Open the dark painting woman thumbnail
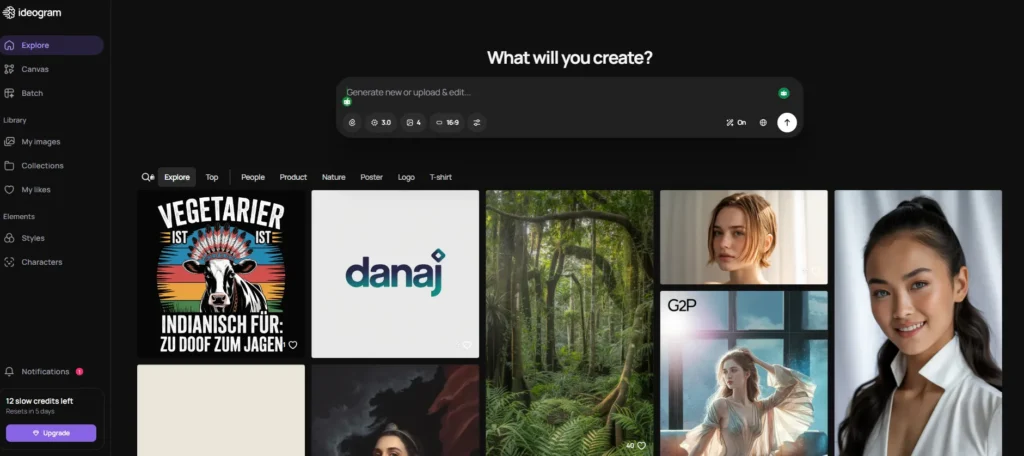1024x456 pixels. pyautogui.click(x=395, y=410)
